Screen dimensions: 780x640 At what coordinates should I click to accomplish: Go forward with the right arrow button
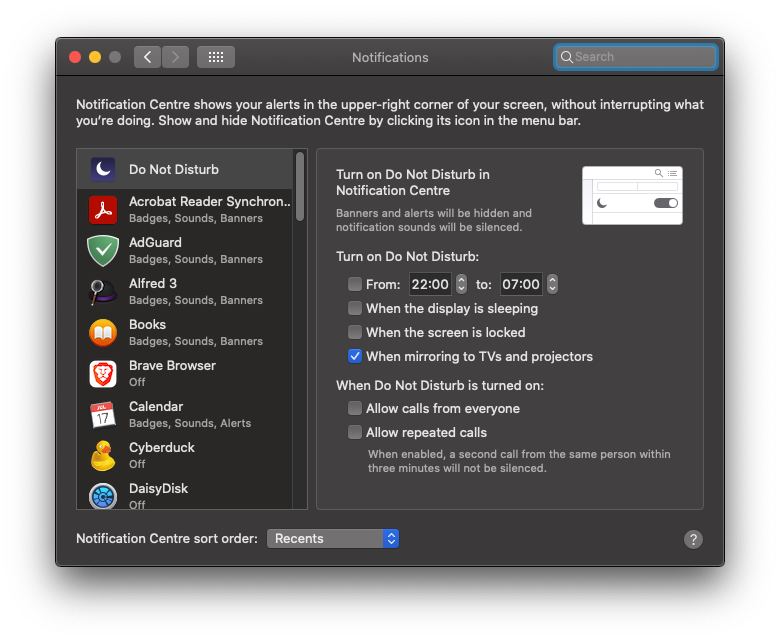point(175,57)
